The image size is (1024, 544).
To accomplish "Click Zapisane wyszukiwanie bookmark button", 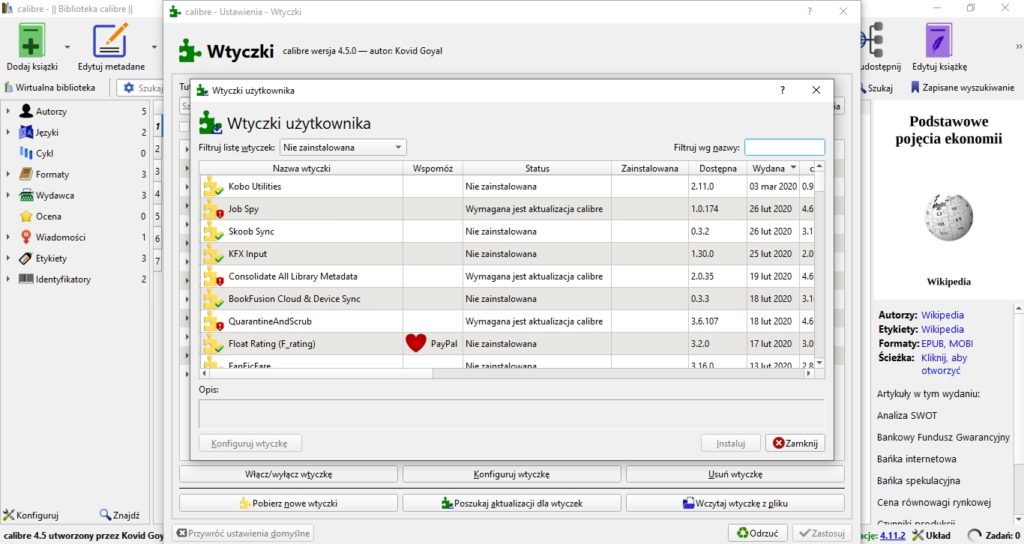I will 963,88.
